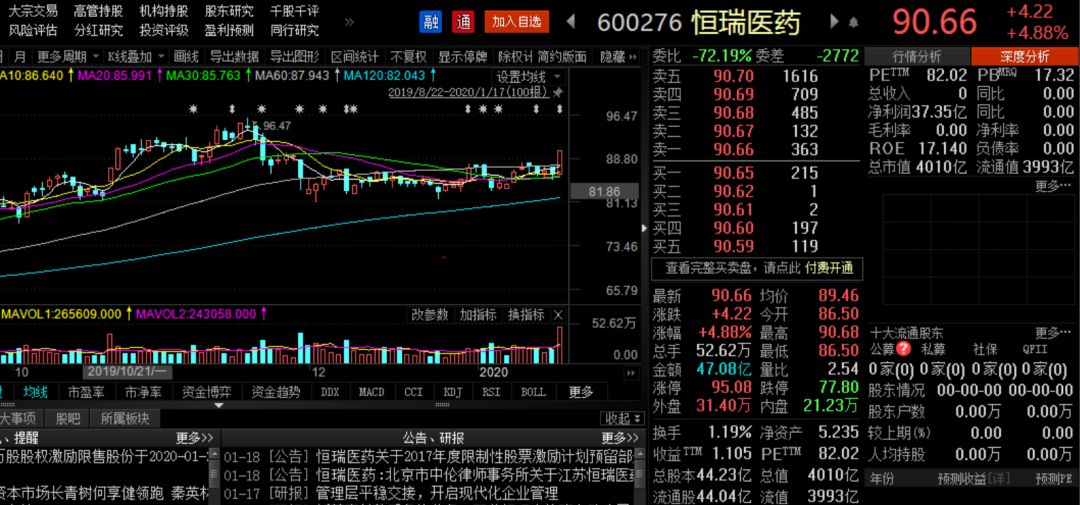Click 改参数 change parameters button
This screenshot has width=1080, height=505.
click(x=430, y=315)
